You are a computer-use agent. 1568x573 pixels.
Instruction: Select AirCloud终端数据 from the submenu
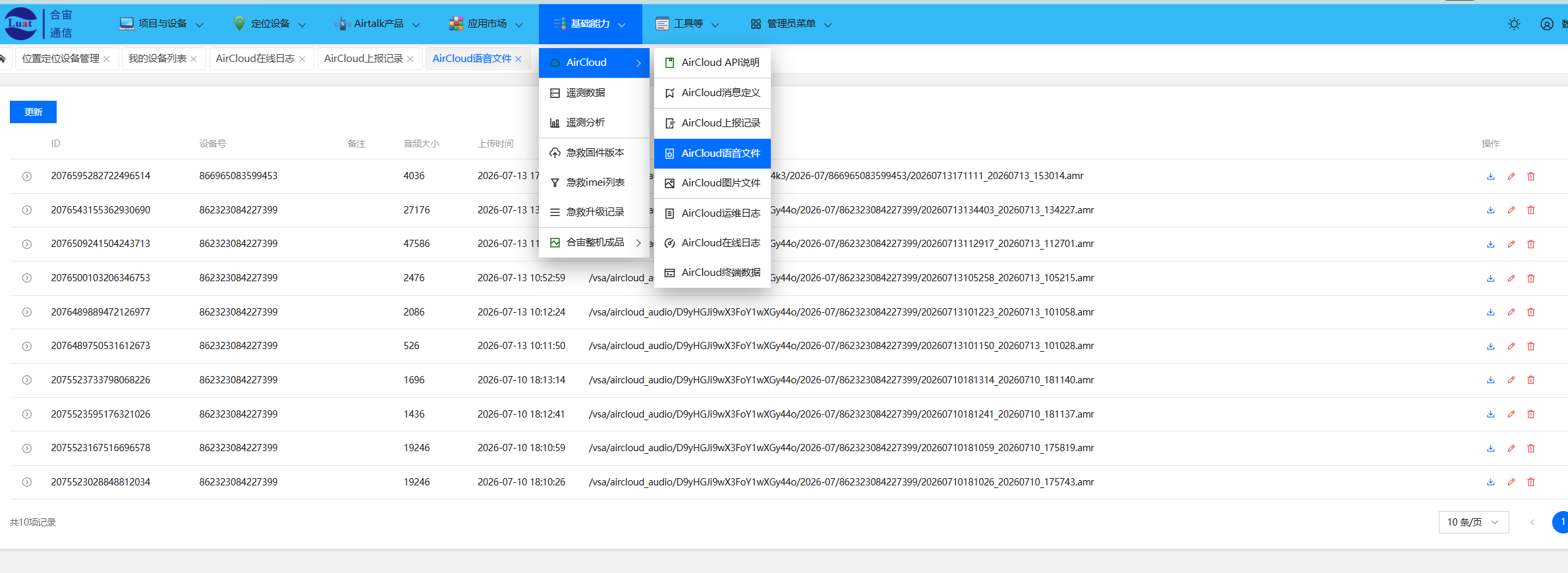[x=712, y=273]
